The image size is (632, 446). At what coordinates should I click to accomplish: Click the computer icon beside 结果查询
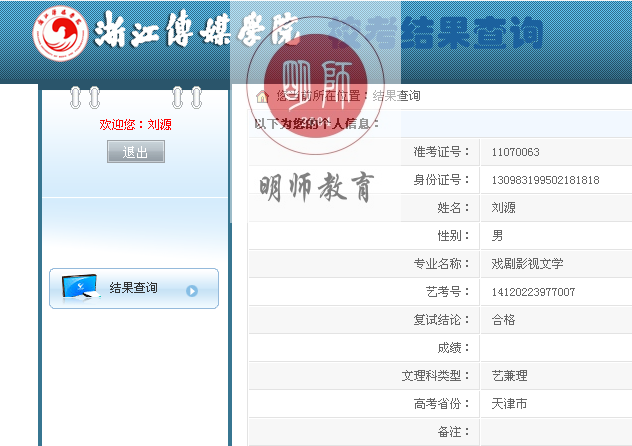[81, 287]
